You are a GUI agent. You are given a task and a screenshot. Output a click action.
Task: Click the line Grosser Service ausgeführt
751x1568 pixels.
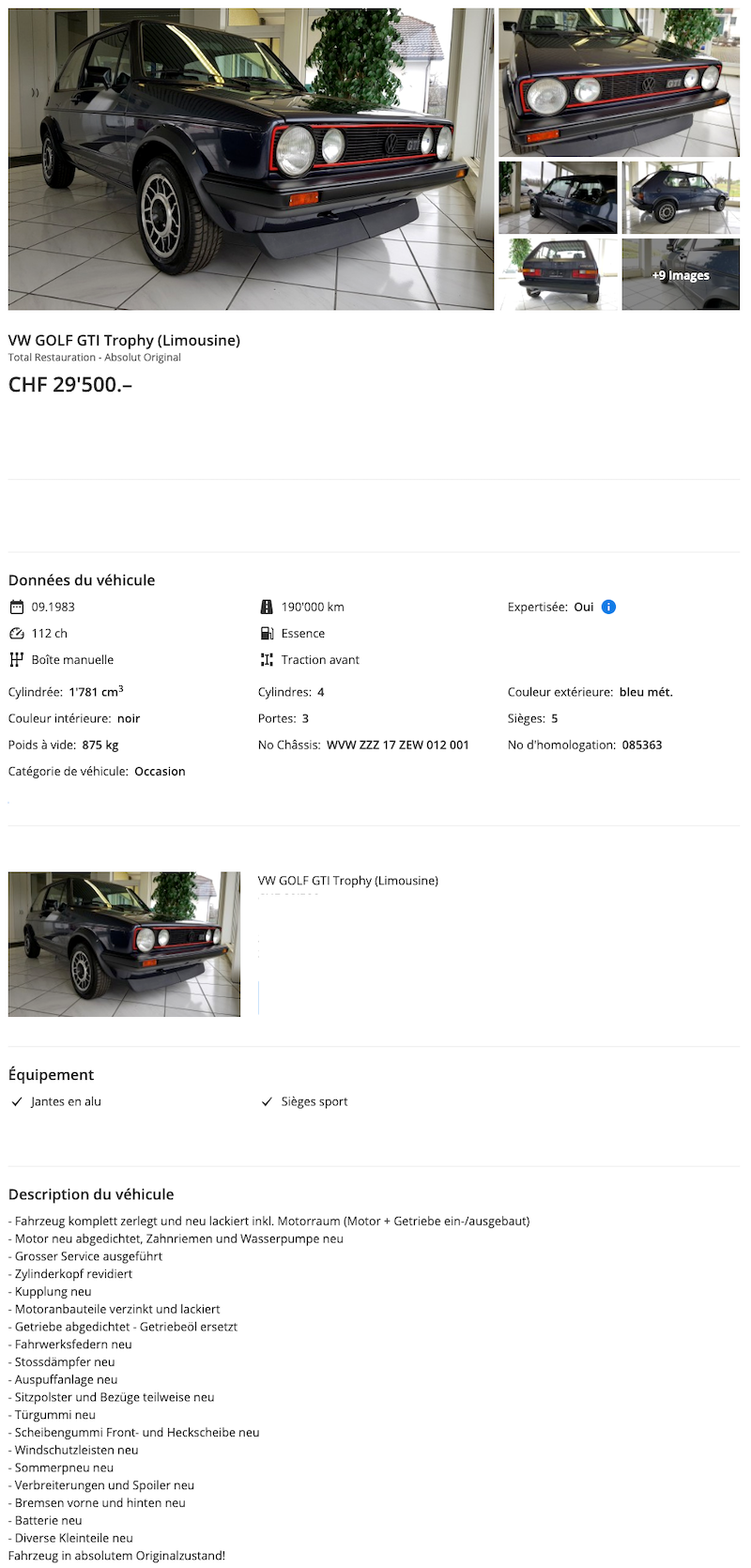(x=85, y=1256)
